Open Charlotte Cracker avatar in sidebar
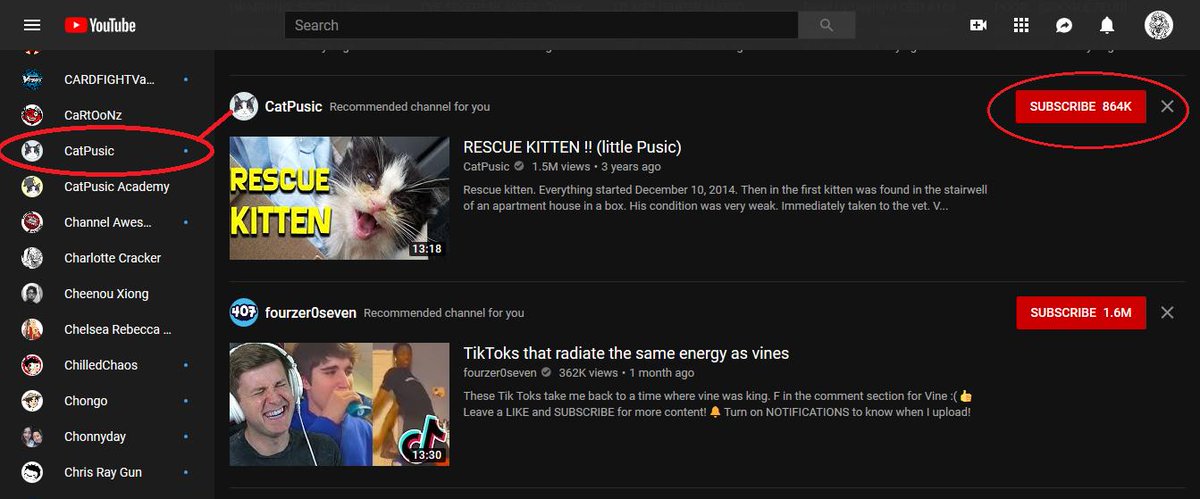 tap(32, 258)
